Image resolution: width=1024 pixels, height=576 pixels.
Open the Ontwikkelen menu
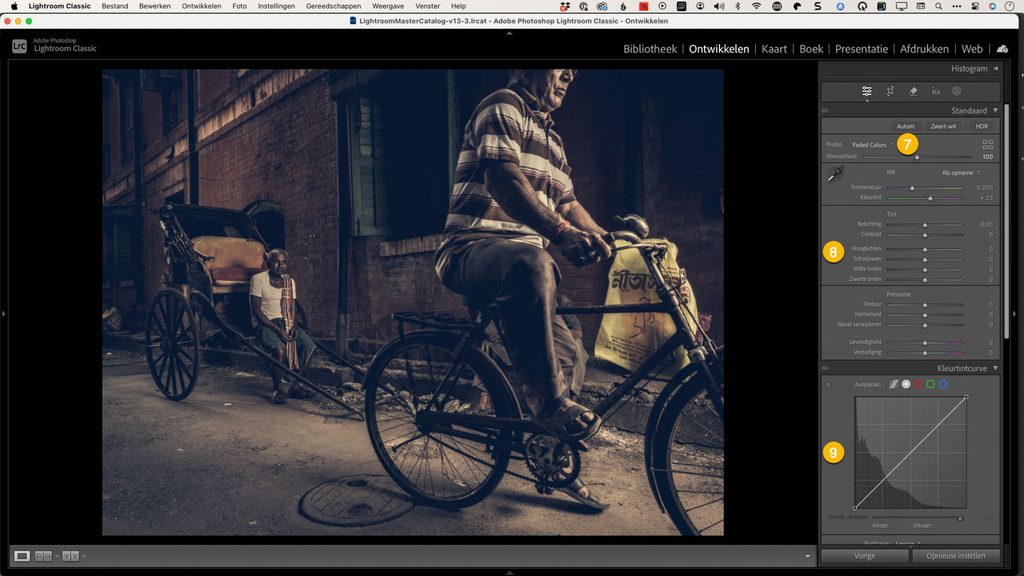coord(201,6)
